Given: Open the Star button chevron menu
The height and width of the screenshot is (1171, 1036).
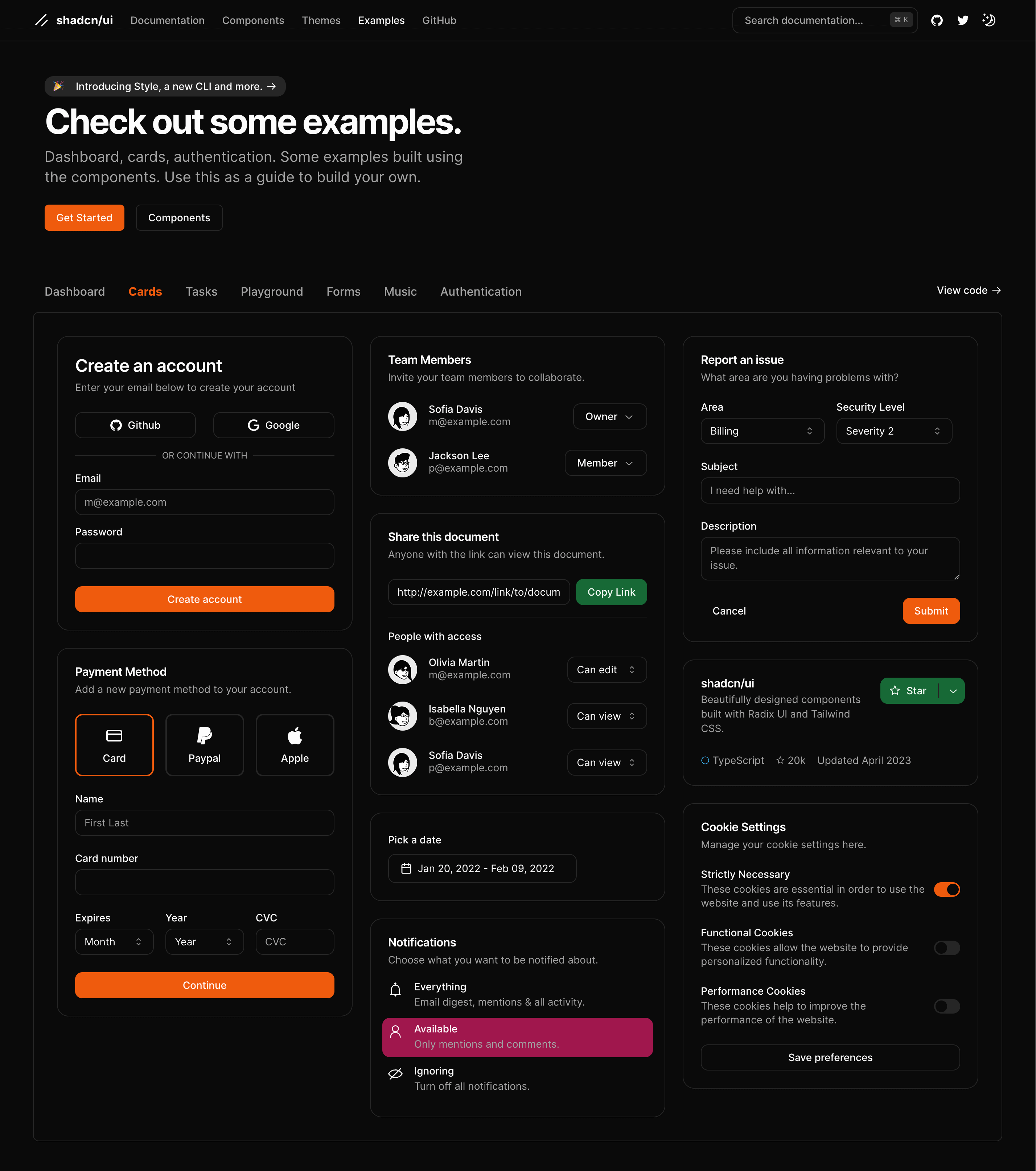Looking at the screenshot, I should click(x=953, y=691).
